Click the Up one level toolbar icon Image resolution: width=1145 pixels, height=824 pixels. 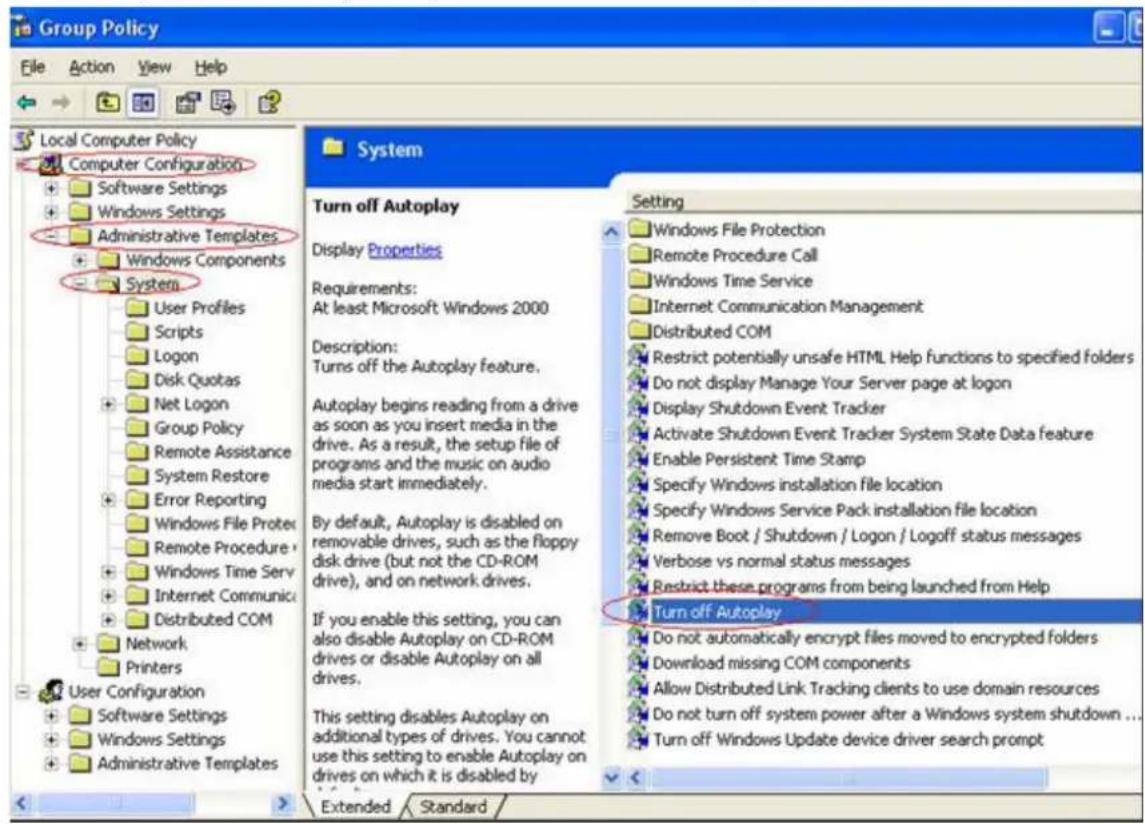[108, 103]
